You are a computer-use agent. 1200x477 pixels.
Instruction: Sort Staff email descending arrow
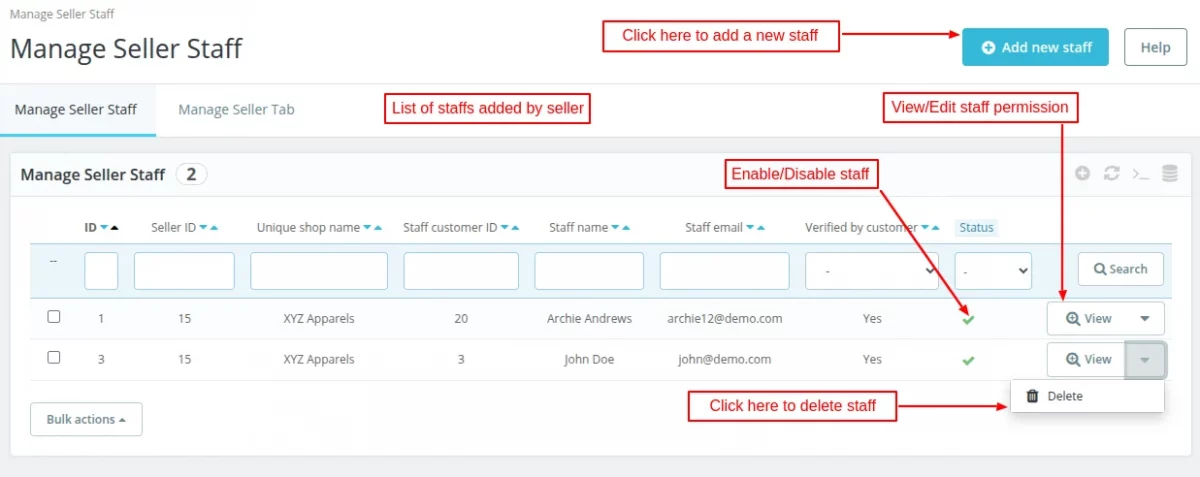click(x=750, y=228)
